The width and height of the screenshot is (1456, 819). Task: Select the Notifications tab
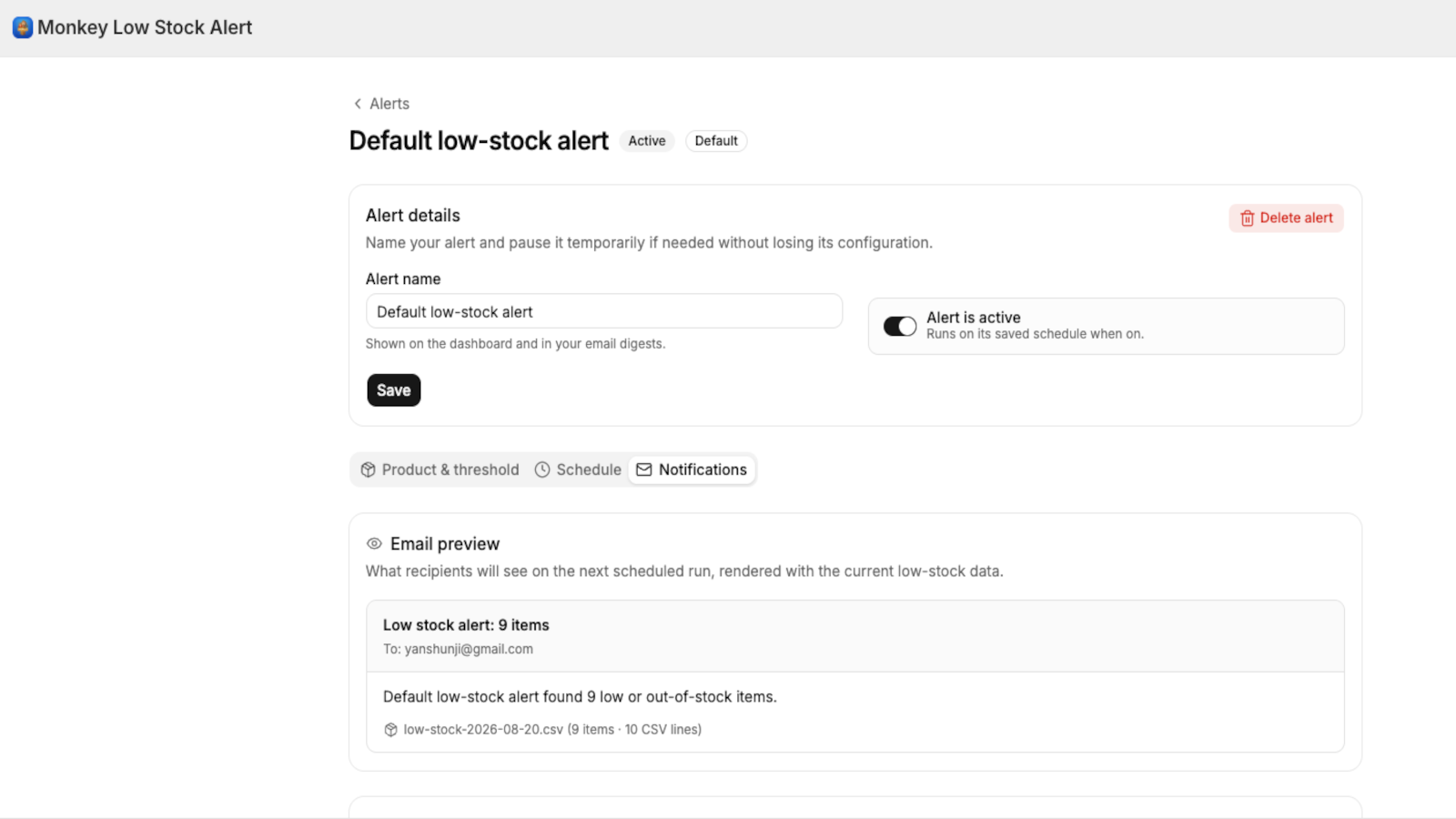692,470
